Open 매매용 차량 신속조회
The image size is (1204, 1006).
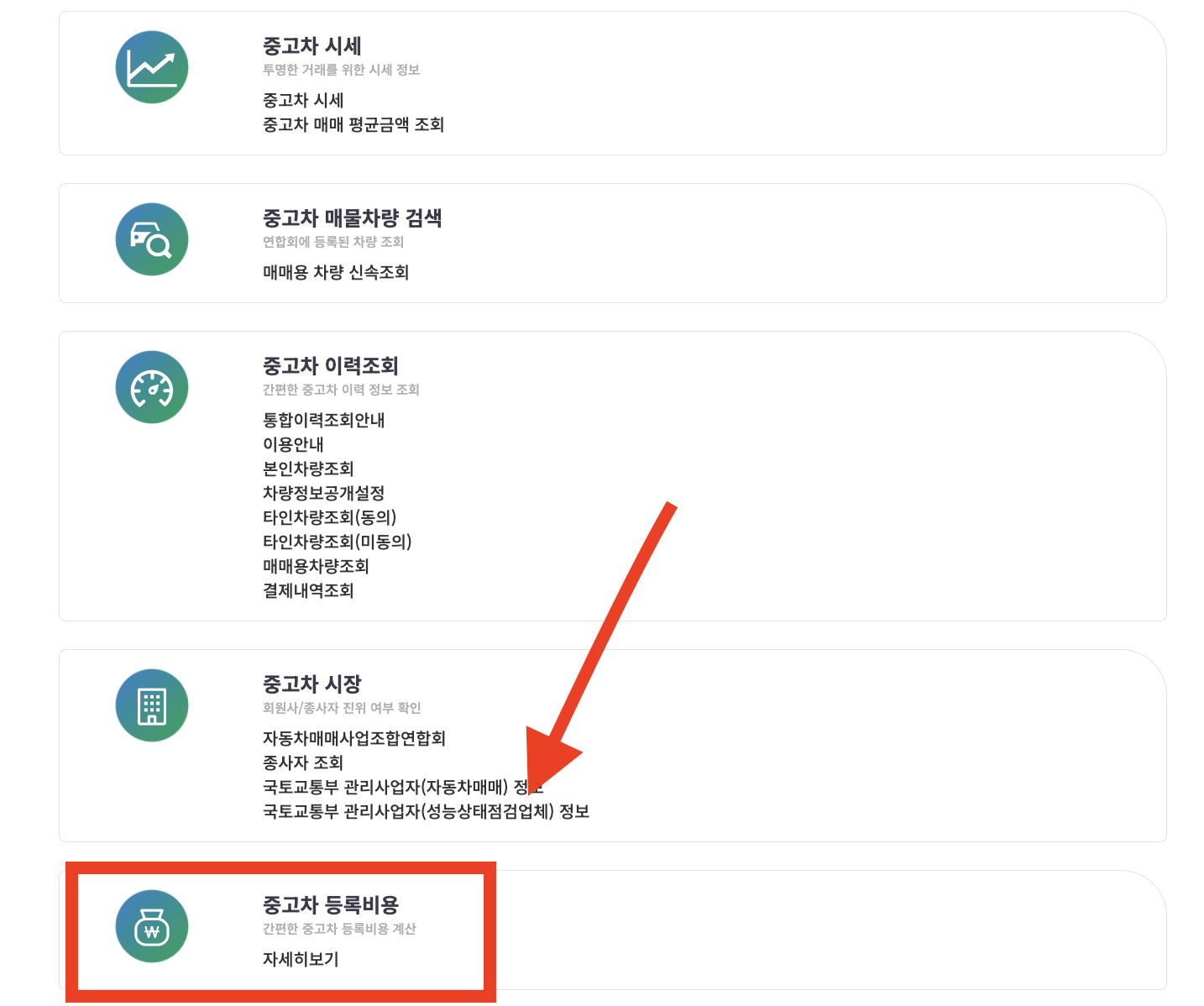[336, 272]
